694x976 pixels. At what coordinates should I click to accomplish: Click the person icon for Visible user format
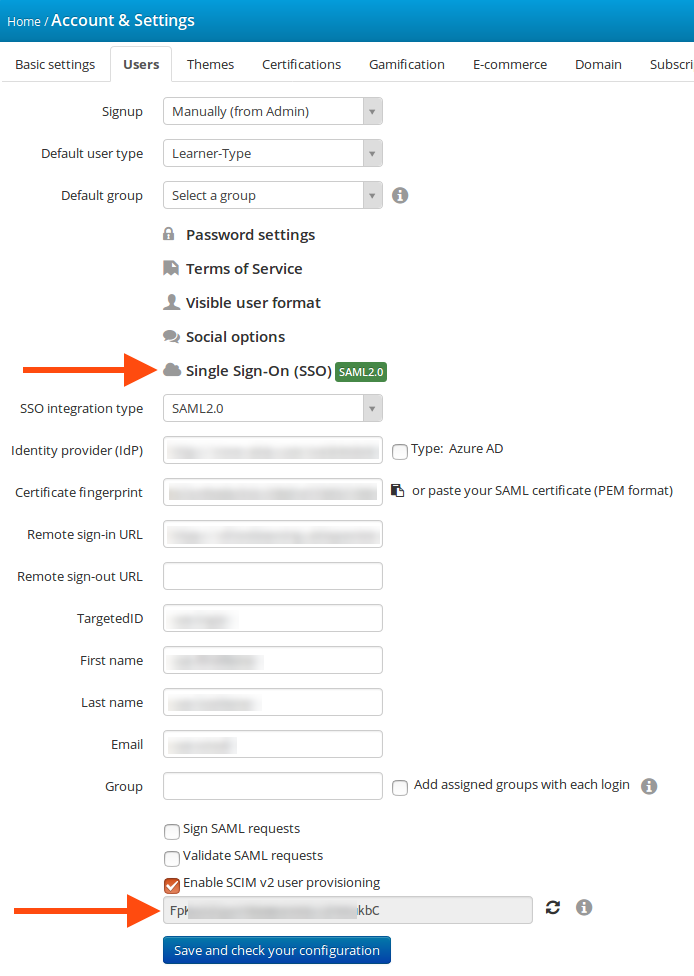171,302
